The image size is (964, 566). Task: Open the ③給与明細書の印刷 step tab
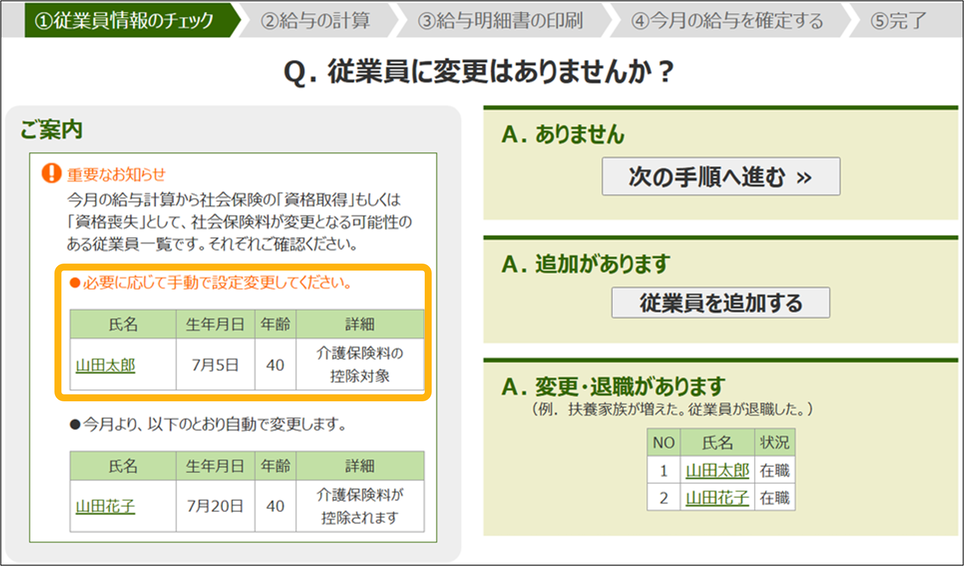coord(500,20)
